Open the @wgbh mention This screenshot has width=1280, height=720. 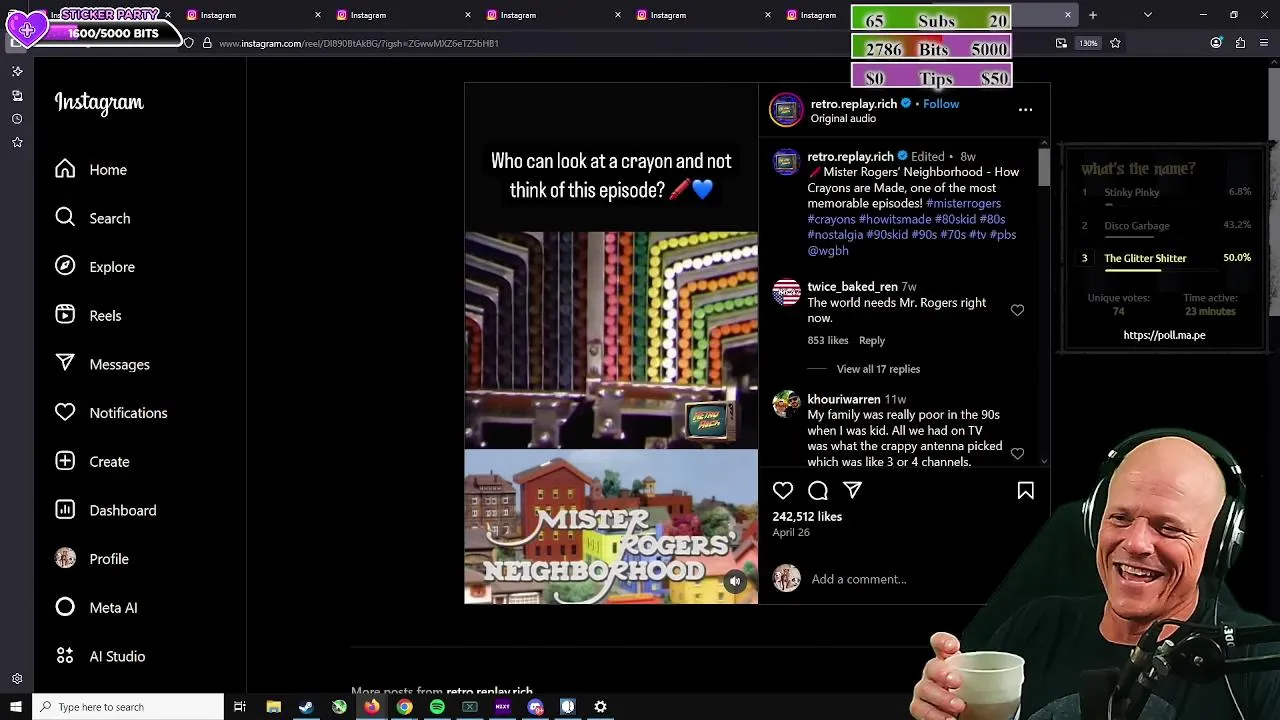pos(828,251)
